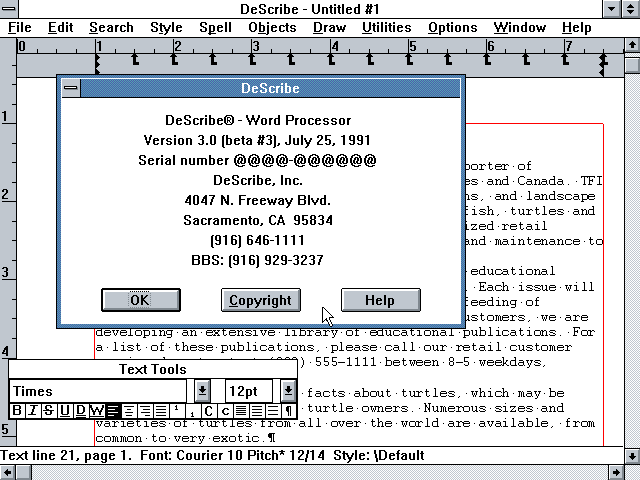The width and height of the screenshot is (640, 480).
Task: Select center text alignment in Text Tools
Action: [x=129, y=410]
